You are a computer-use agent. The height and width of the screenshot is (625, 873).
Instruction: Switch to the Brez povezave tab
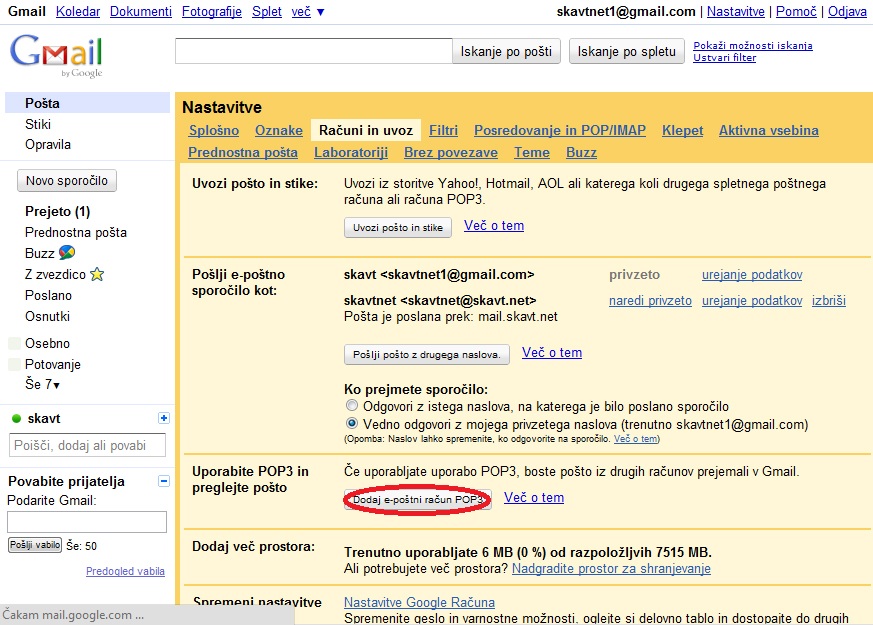point(451,152)
